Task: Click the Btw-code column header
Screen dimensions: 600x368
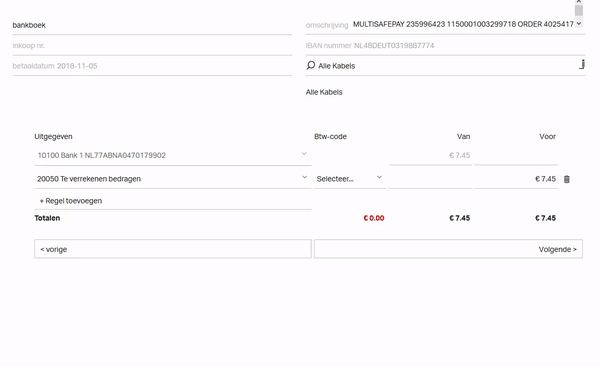Action: click(x=330, y=137)
